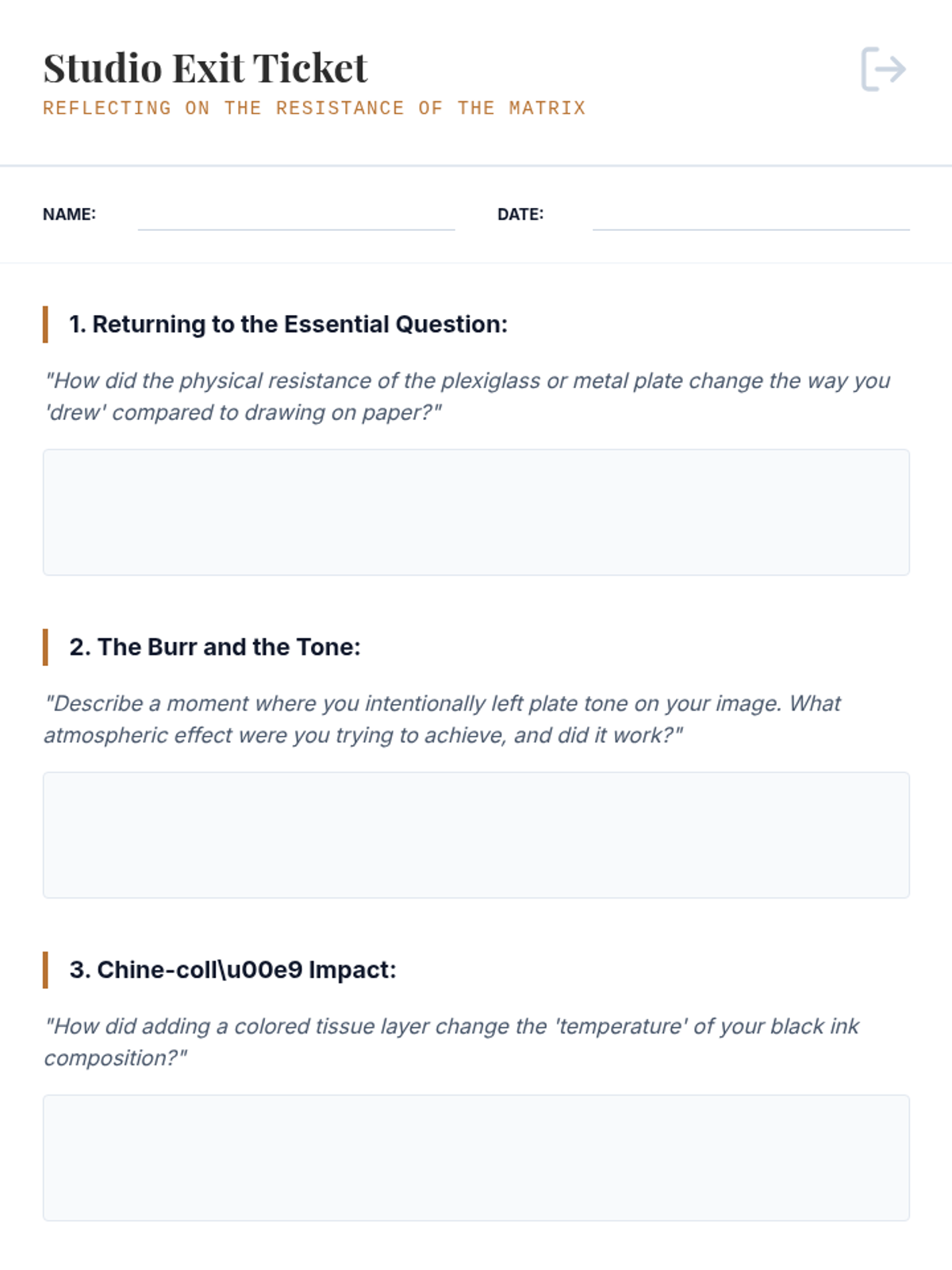
Task: Click the orange bar beside heading 1
Action: coord(45,325)
